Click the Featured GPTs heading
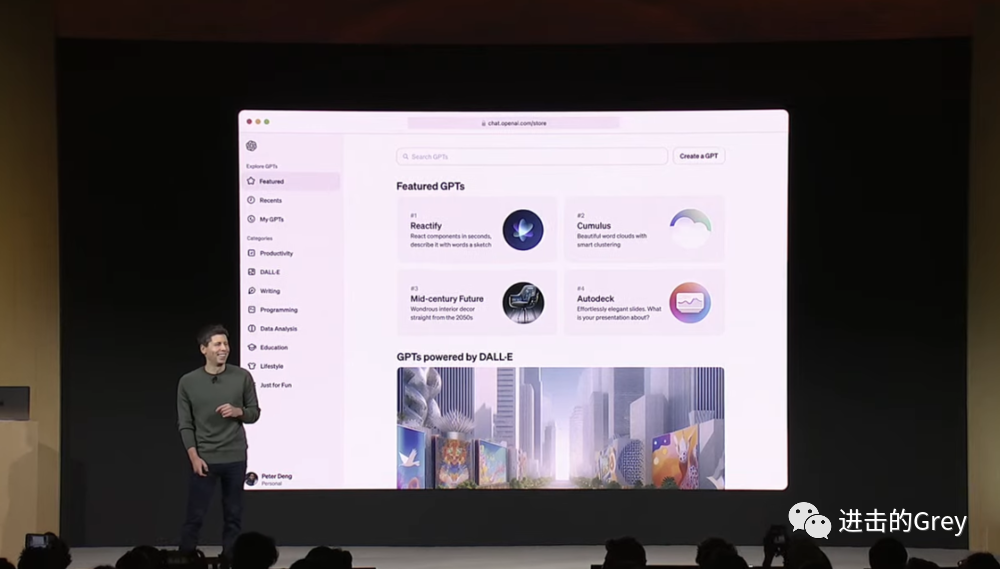This screenshot has height=569, width=1000. point(430,186)
